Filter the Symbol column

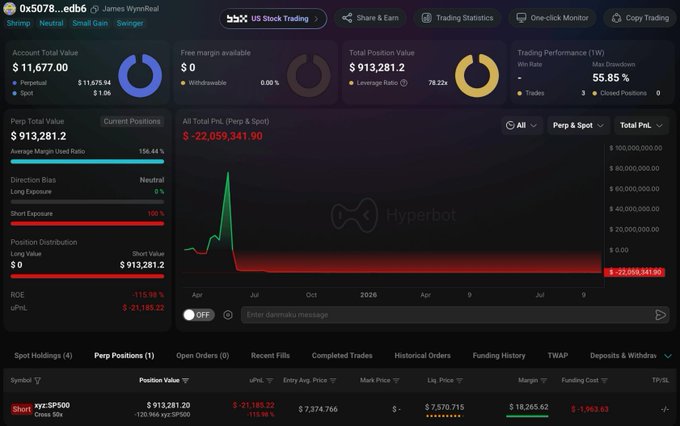(38, 380)
